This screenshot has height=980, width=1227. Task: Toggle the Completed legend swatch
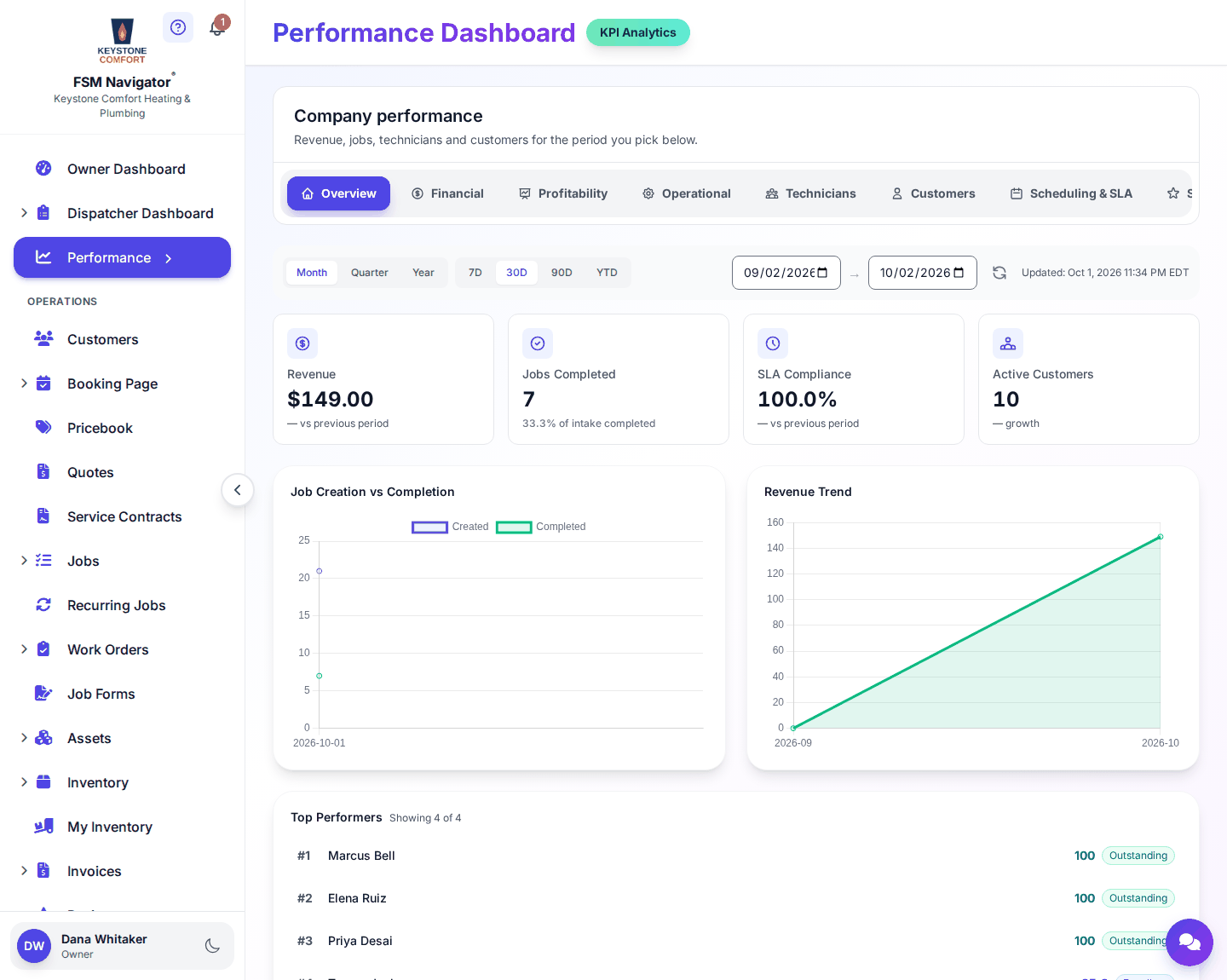(514, 527)
